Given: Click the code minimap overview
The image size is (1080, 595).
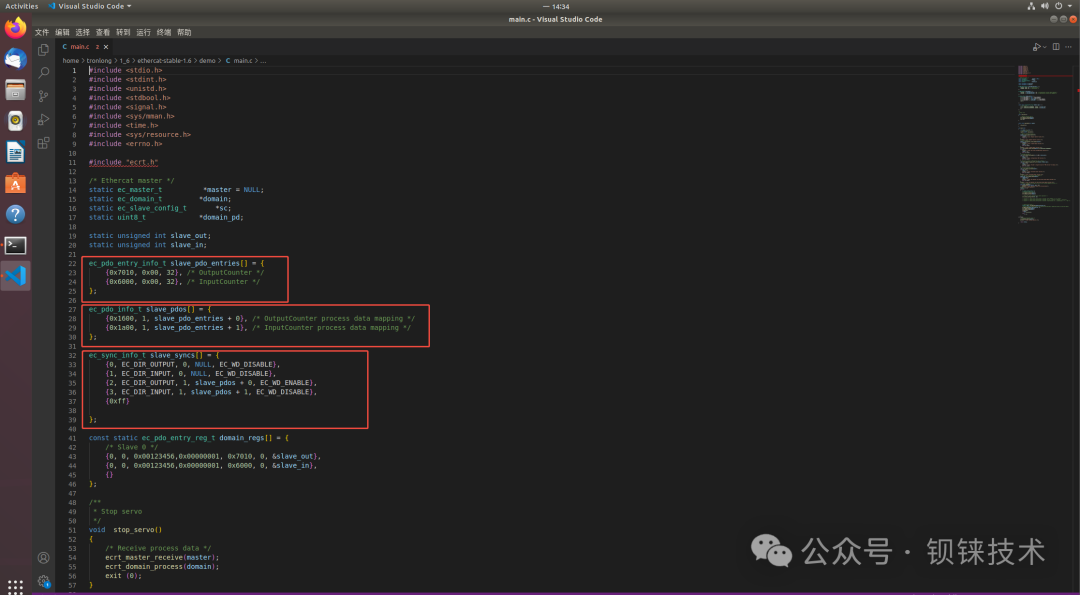Looking at the screenshot, I should 1046,145.
